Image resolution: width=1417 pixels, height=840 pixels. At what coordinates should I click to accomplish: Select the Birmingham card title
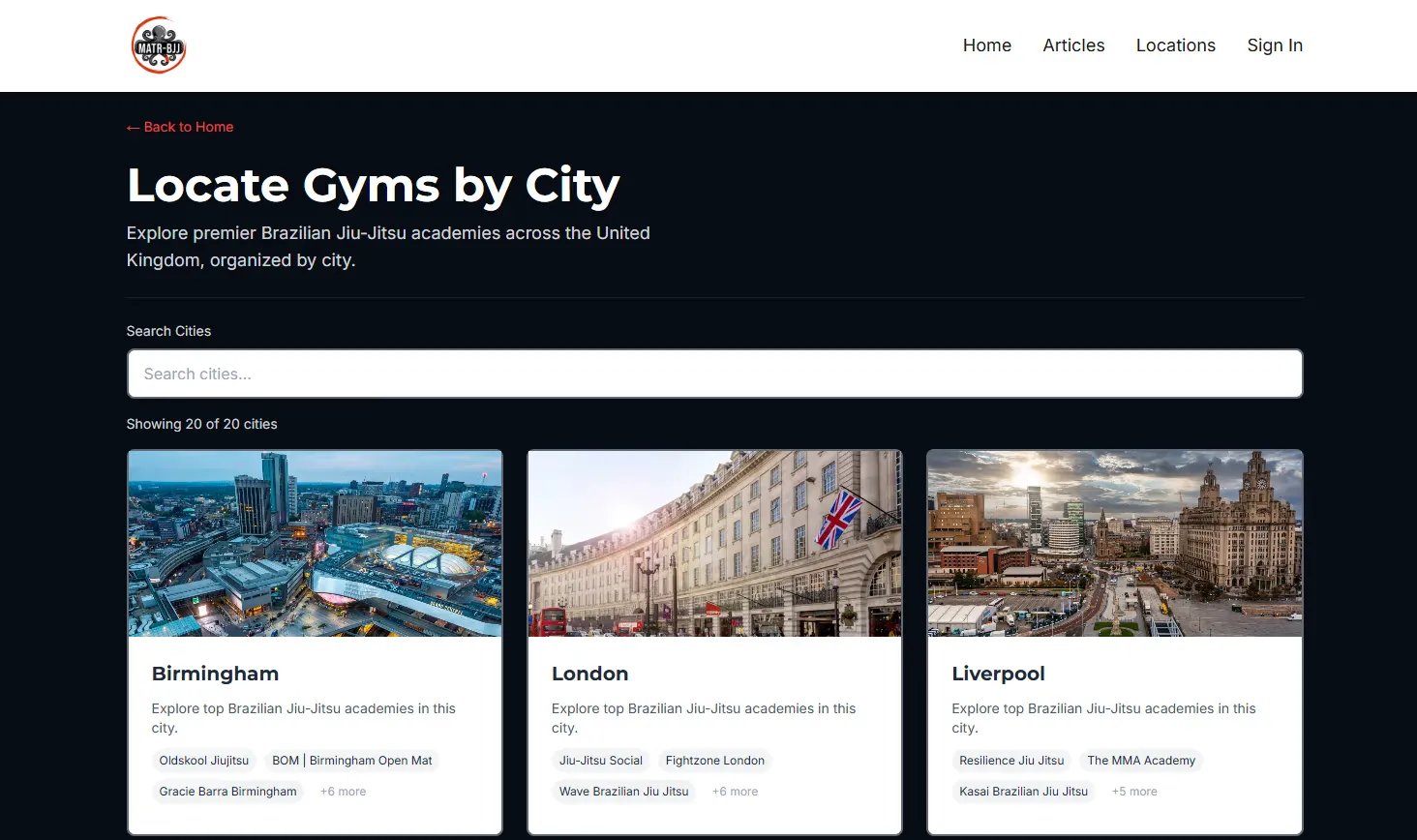(215, 674)
